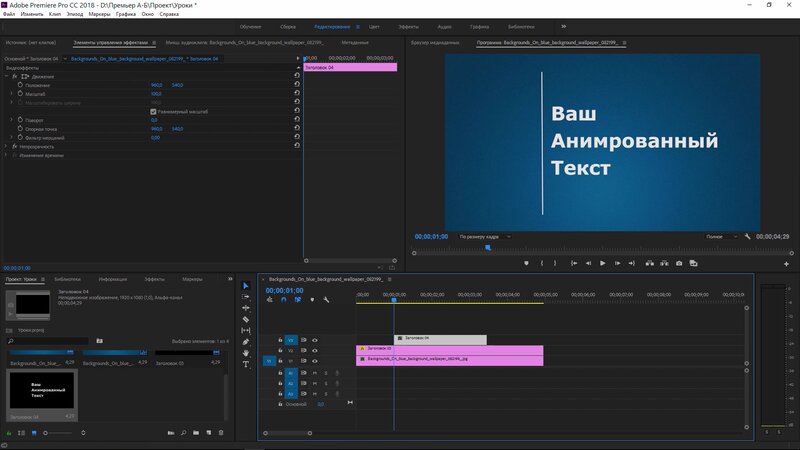Viewport: 800px width, 450px height.
Task: Click Add Marker in Program monitor
Action: pos(526,263)
